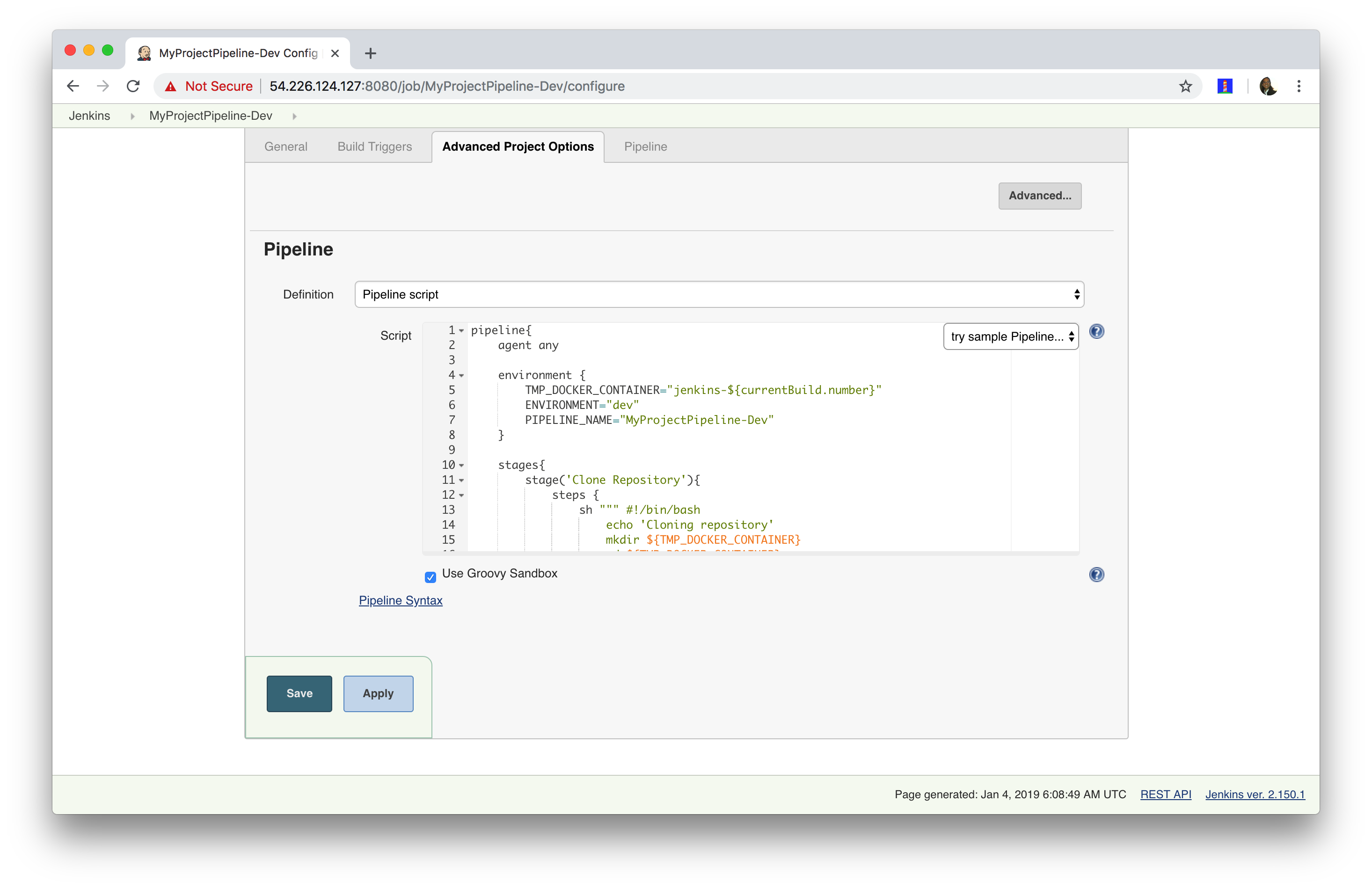The width and height of the screenshot is (1372, 889).
Task: Collapse code fold at line 12 steps
Action: [x=461, y=496]
